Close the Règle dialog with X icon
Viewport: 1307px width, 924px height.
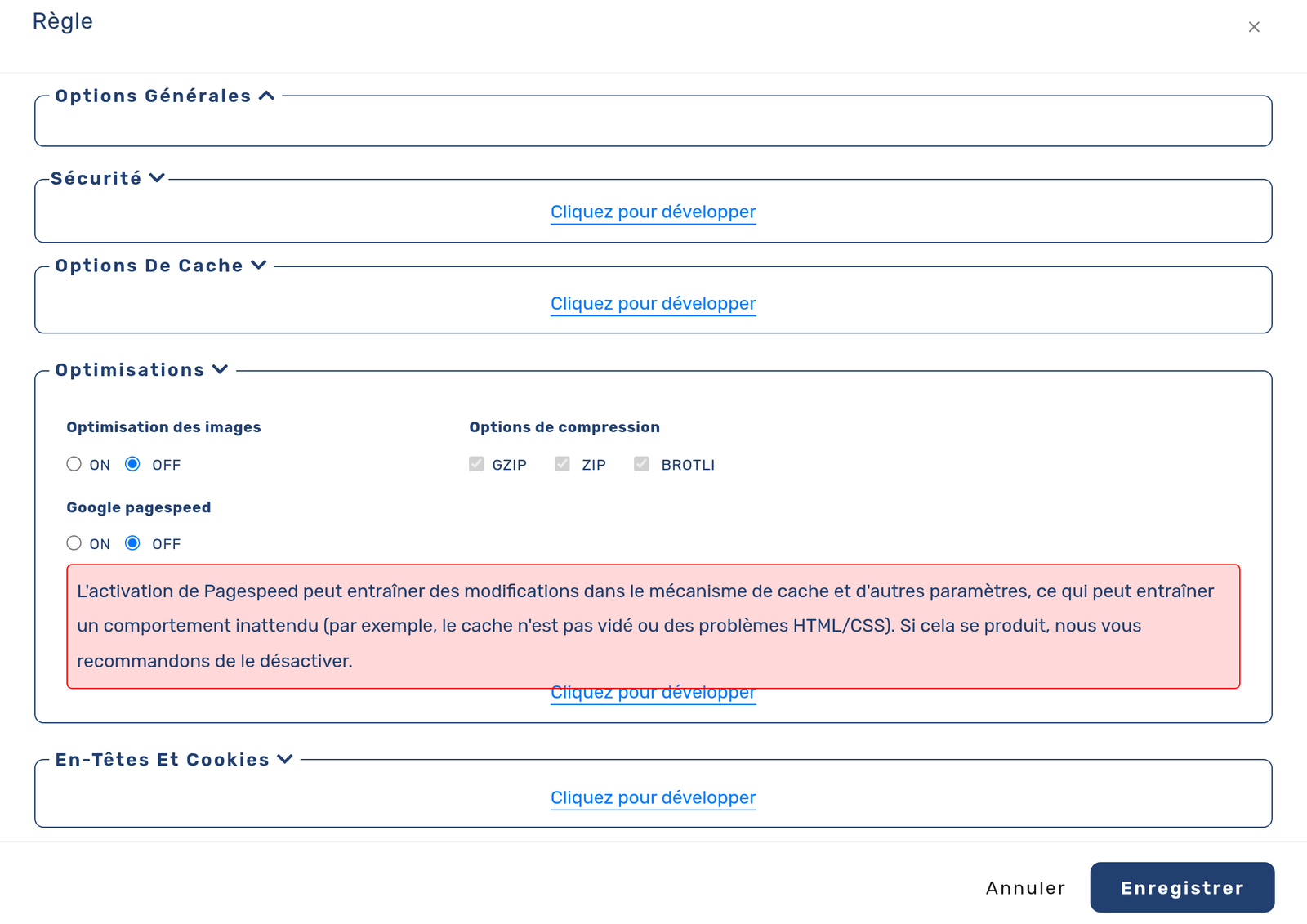[x=1254, y=27]
